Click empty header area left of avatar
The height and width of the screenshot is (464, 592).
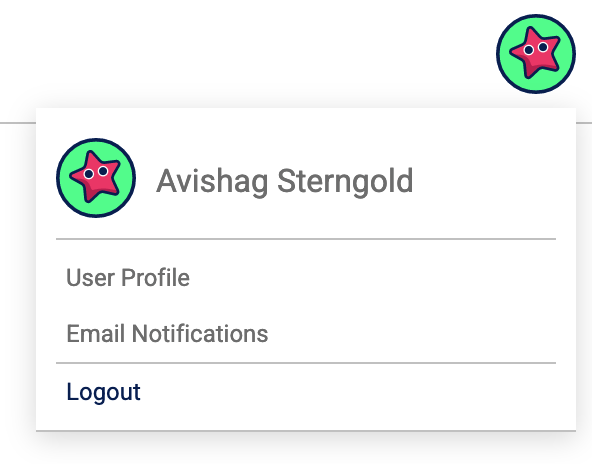[x=245, y=53]
